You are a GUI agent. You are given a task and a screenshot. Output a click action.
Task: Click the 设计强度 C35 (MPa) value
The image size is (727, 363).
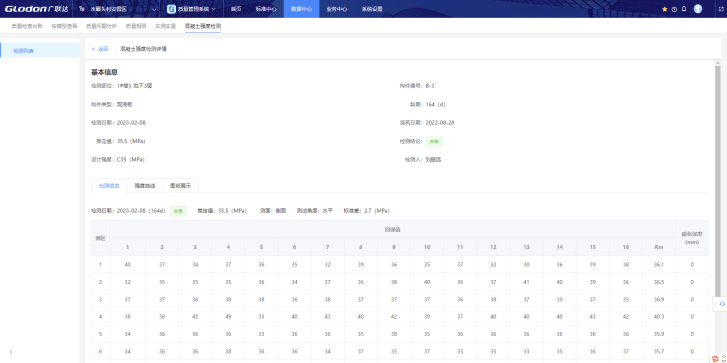(131, 159)
